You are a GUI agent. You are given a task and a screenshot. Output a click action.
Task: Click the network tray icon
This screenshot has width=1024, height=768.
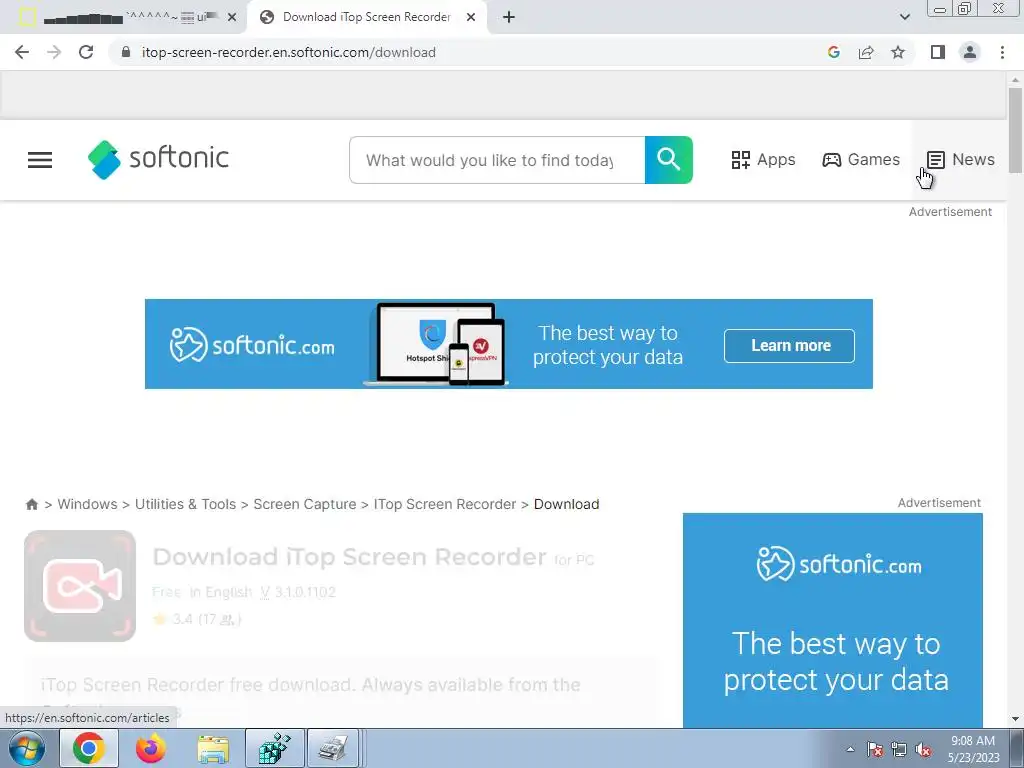pos(899,750)
